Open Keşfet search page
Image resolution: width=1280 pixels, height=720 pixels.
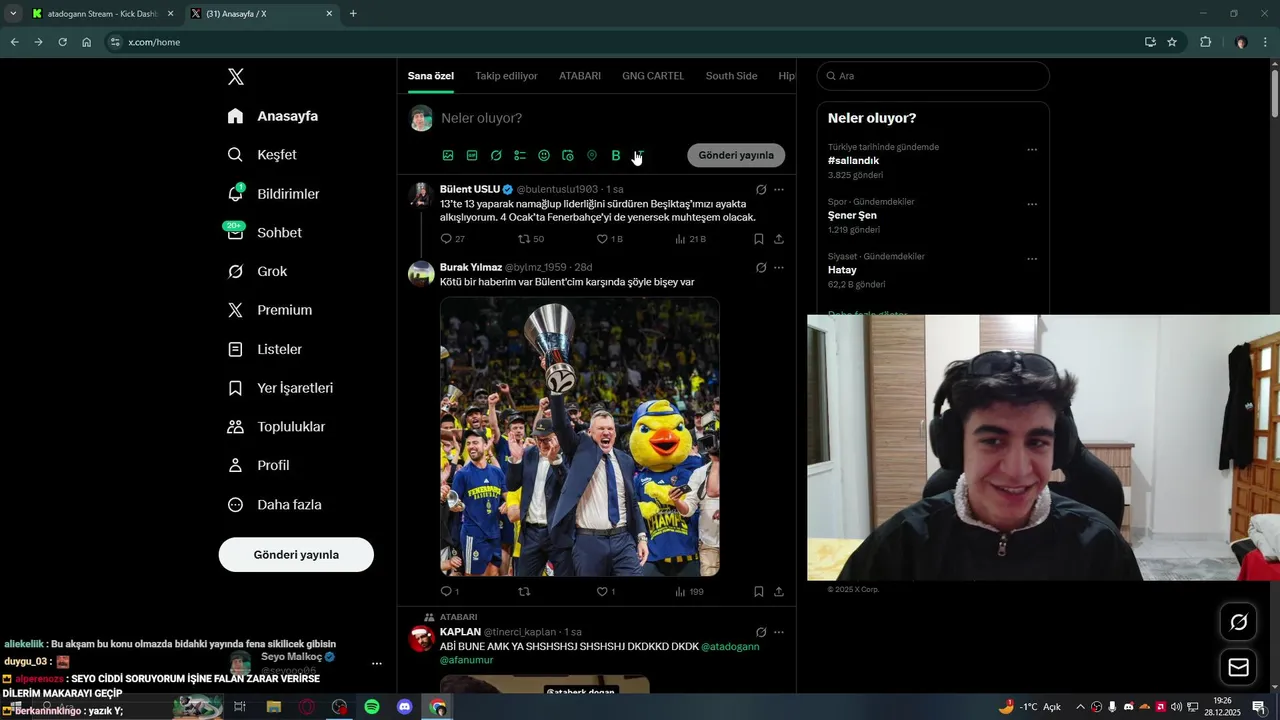[262, 155]
